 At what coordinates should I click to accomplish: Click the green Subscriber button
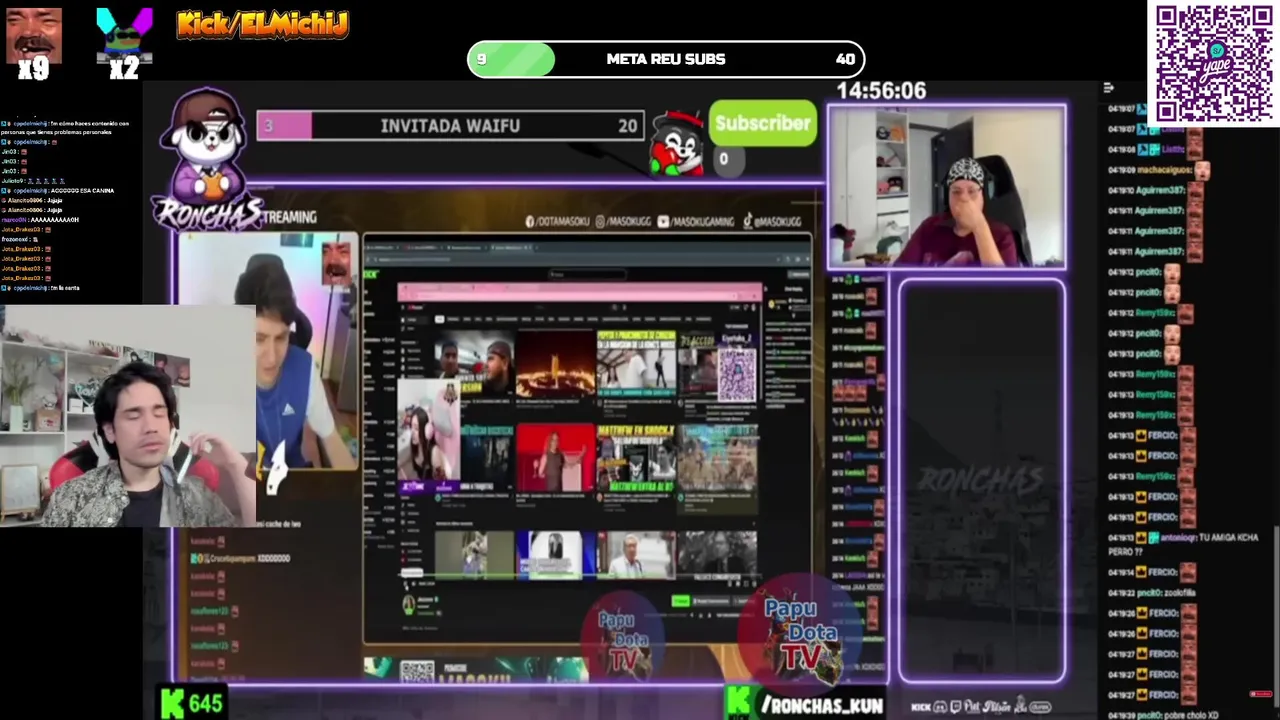(x=763, y=123)
